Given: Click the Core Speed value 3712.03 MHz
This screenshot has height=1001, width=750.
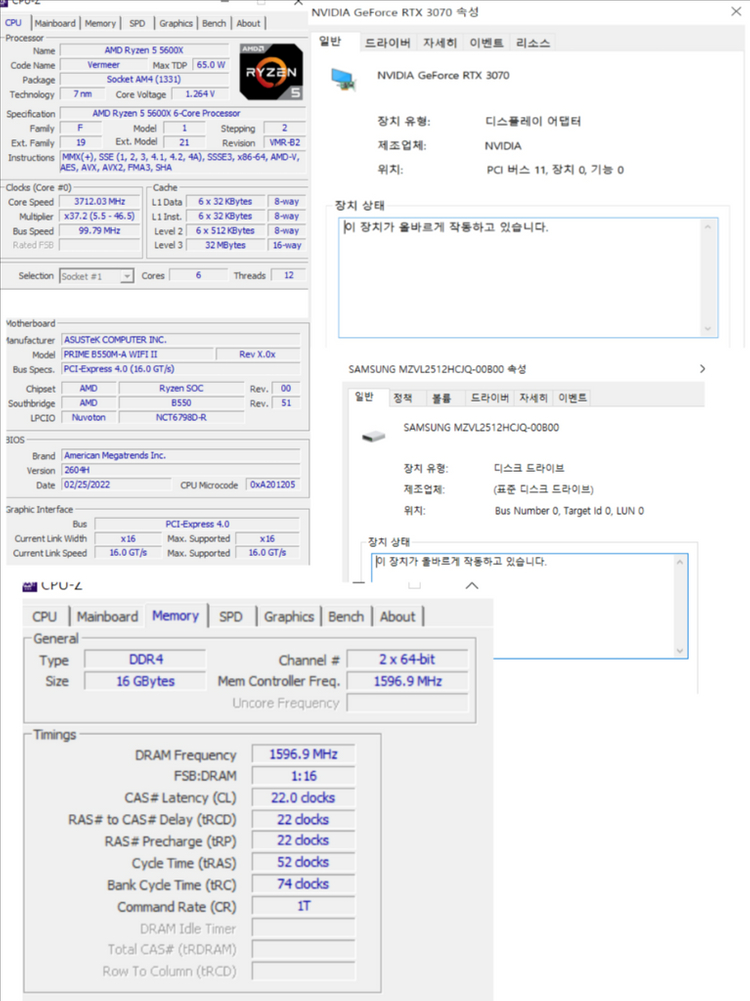Looking at the screenshot, I should click(x=100, y=201).
